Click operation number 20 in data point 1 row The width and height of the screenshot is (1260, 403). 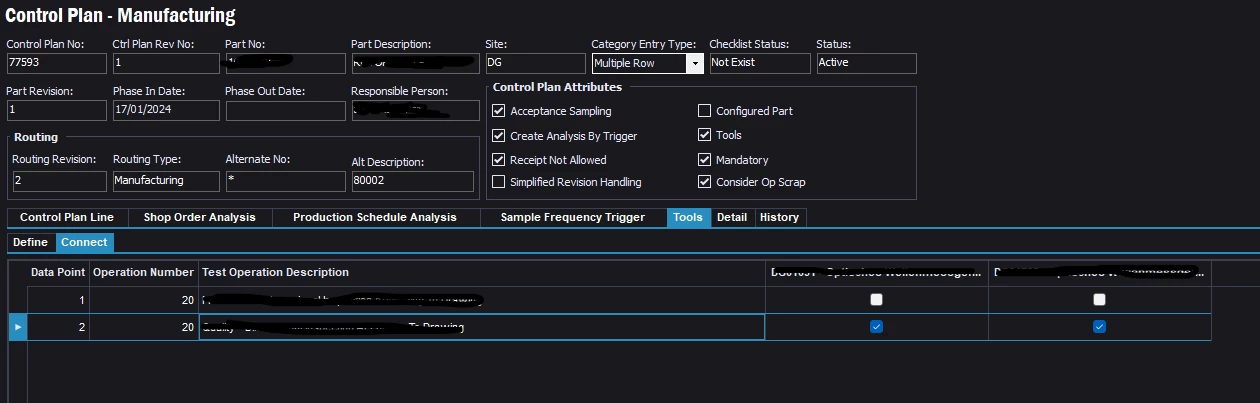point(144,299)
